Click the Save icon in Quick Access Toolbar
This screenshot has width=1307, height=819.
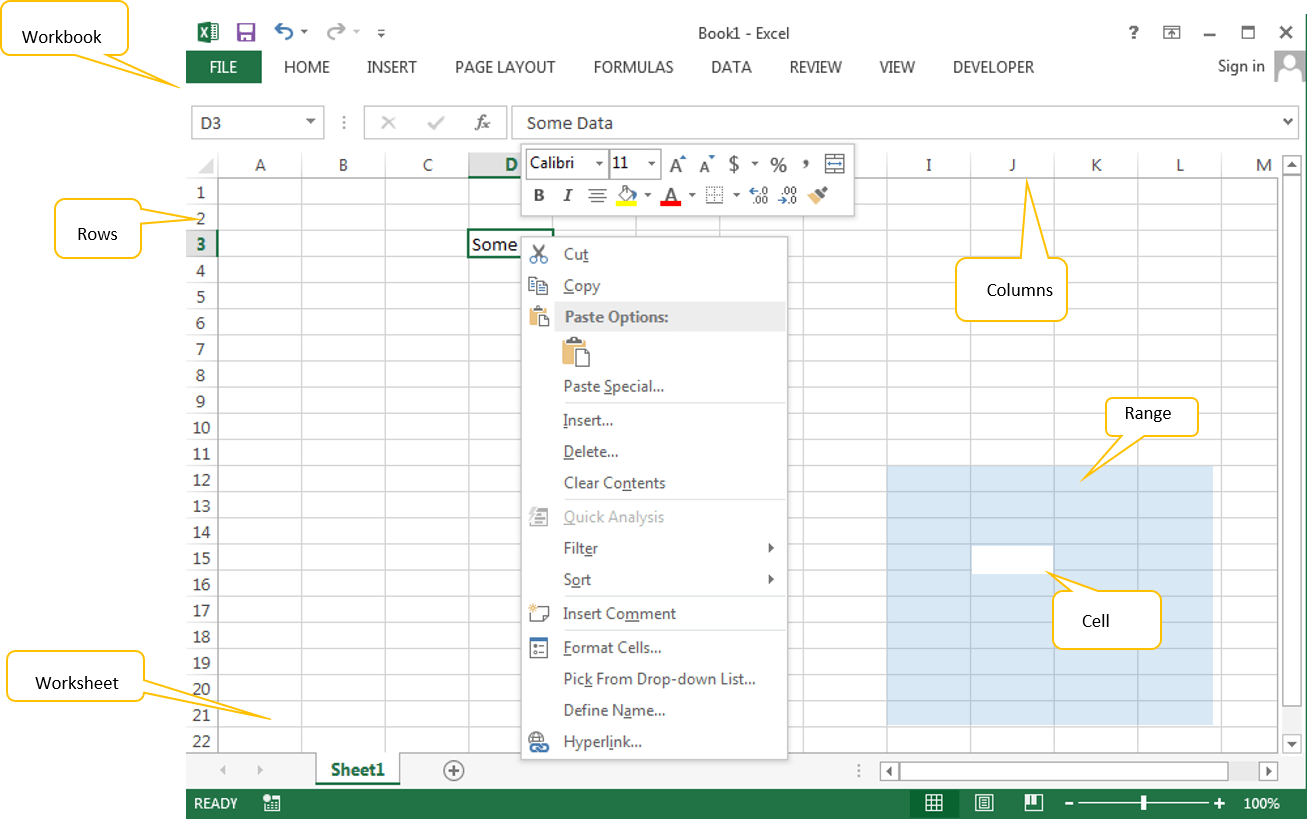(x=246, y=32)
